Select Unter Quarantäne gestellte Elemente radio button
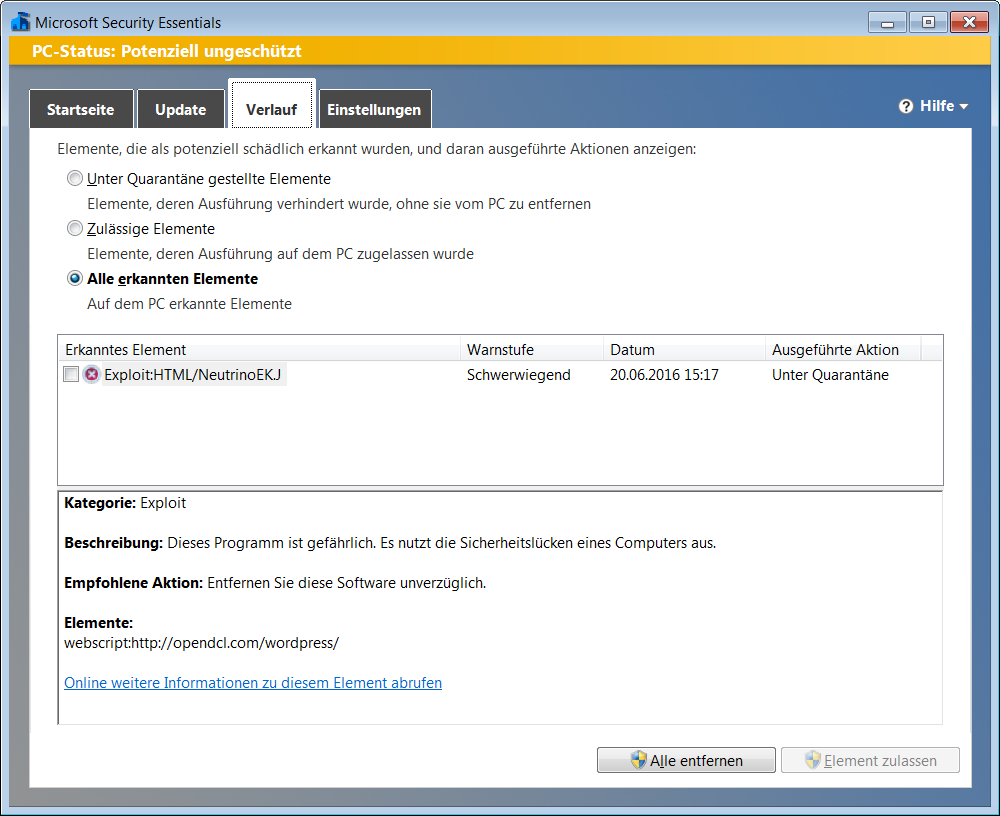1000x816 pixels. [x=75, y=179]
